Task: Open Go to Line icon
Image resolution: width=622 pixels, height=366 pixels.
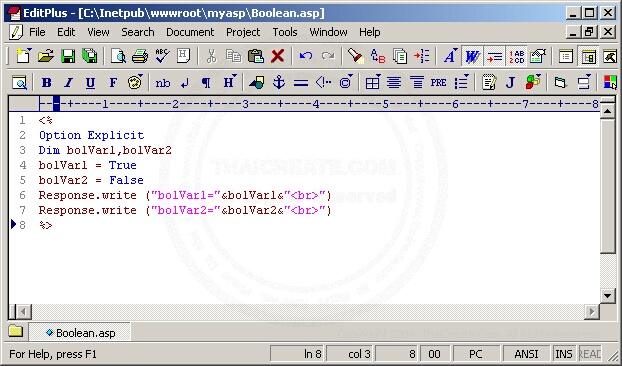Action: [x=421, y=56]
